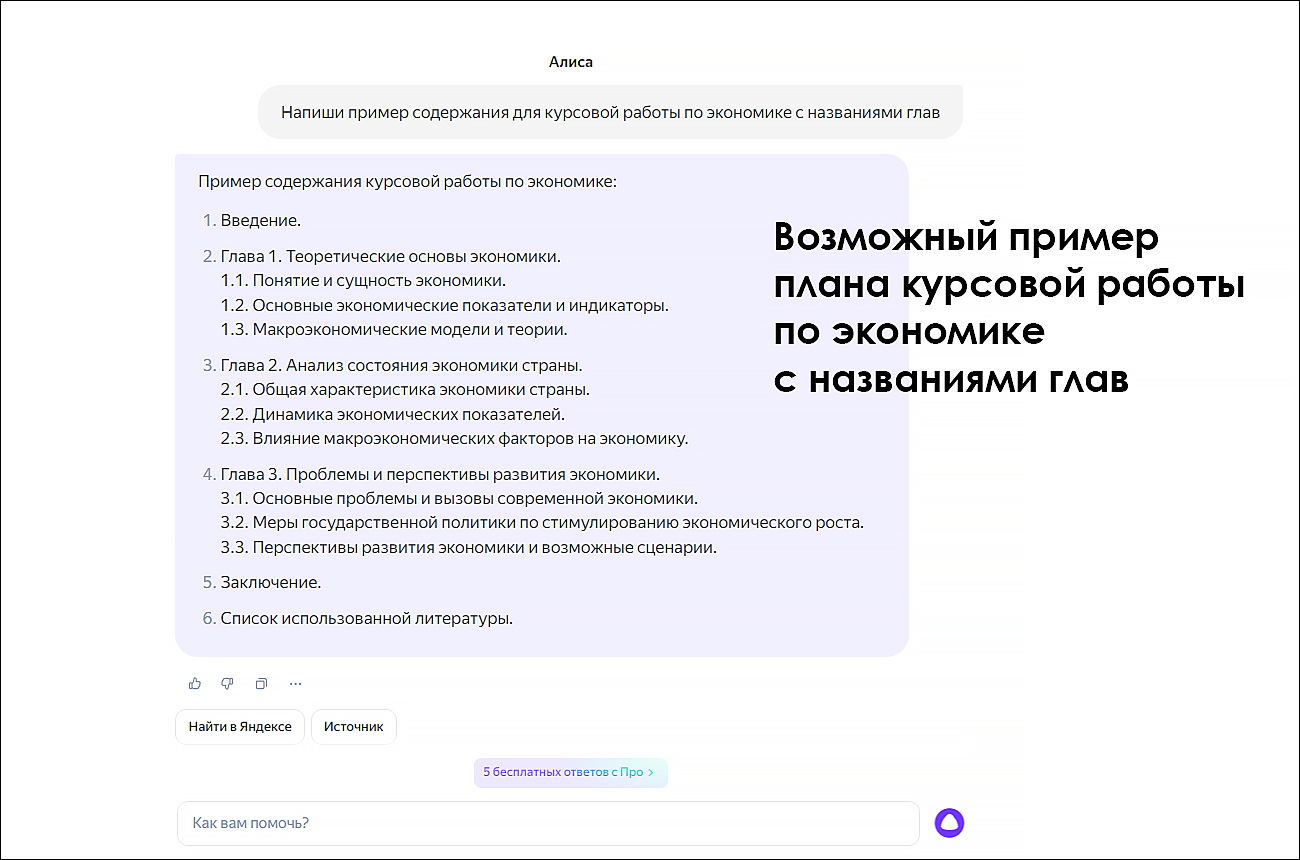Copy the answer with the copy icon
The height and width of the screenshot is (860, 1300).
tap(261, 684)
